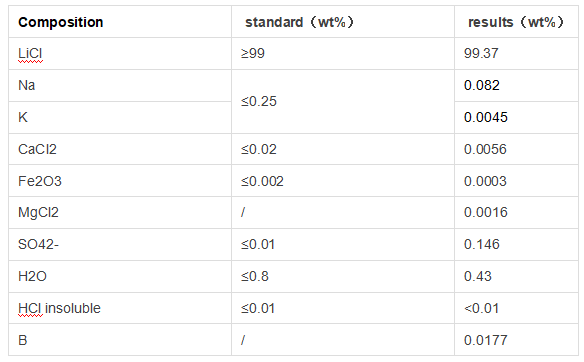Select the SO42- composition cell
This screenshot has width=584, height=362.
pos(120,245)
